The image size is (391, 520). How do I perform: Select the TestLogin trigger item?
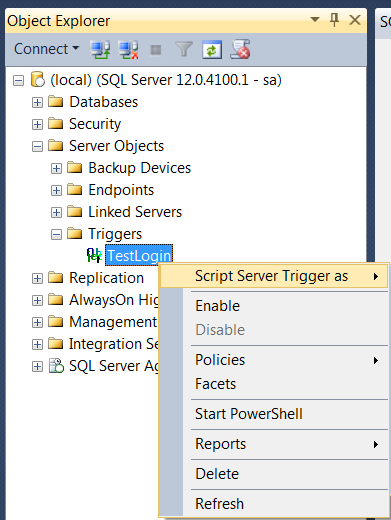pos(139,256)
